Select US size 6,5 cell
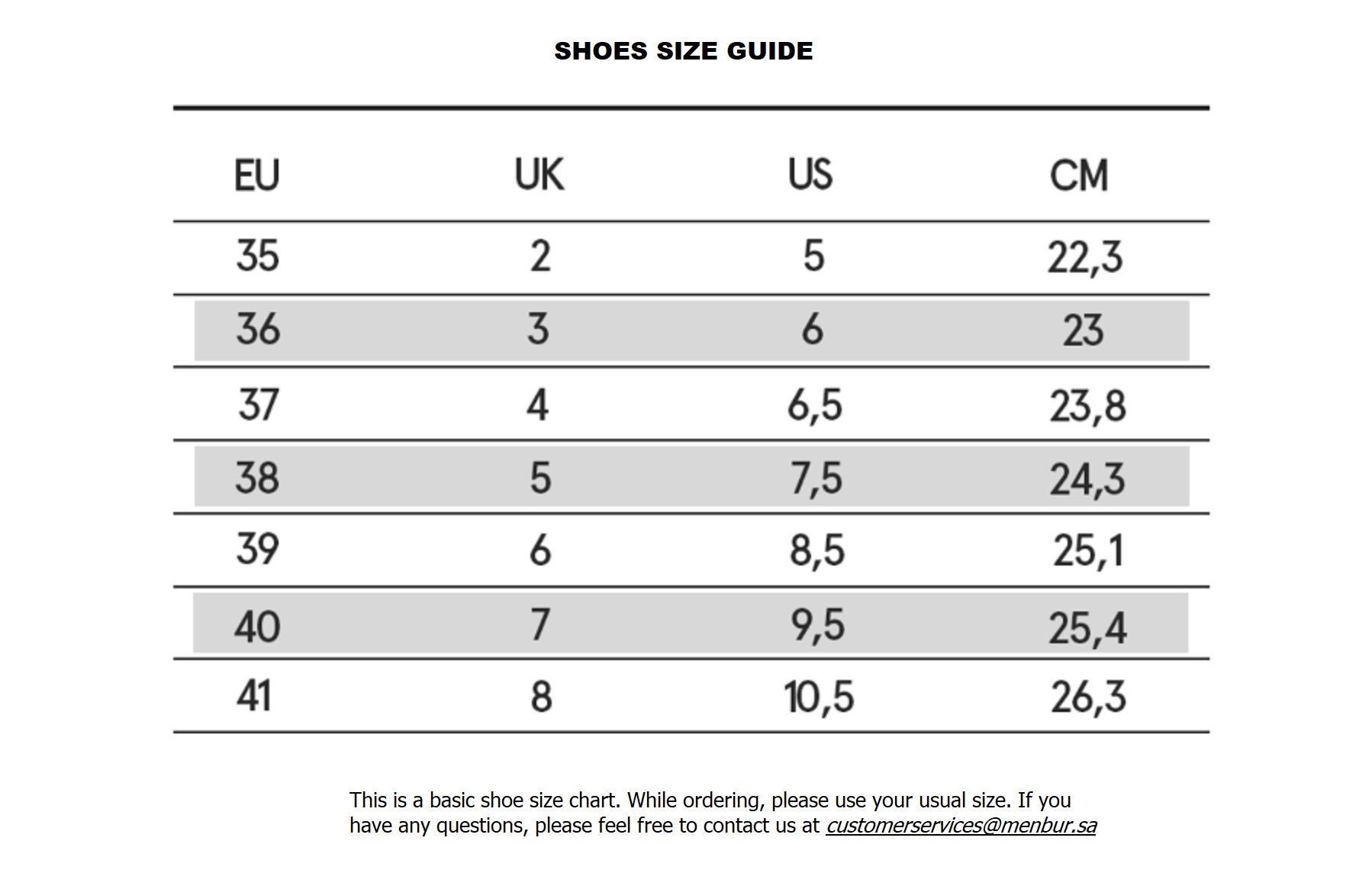Image resolution: width=1372 pixels, height=886 pixels. click(x=815, y=404)
